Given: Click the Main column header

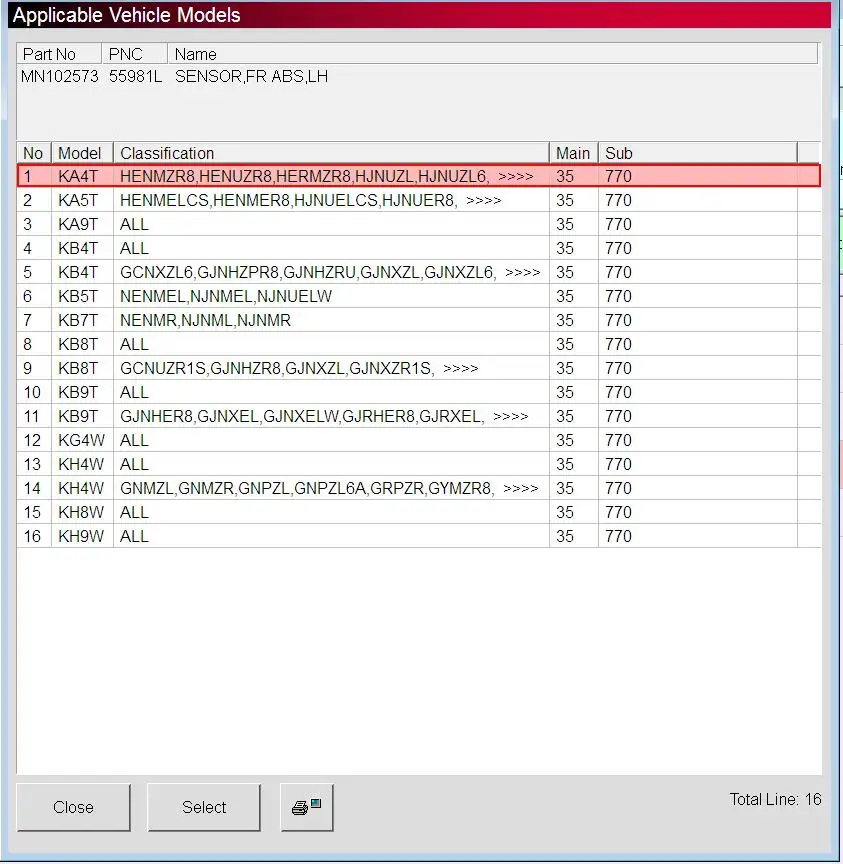Looking at the screenshot, I should point(574,153).
